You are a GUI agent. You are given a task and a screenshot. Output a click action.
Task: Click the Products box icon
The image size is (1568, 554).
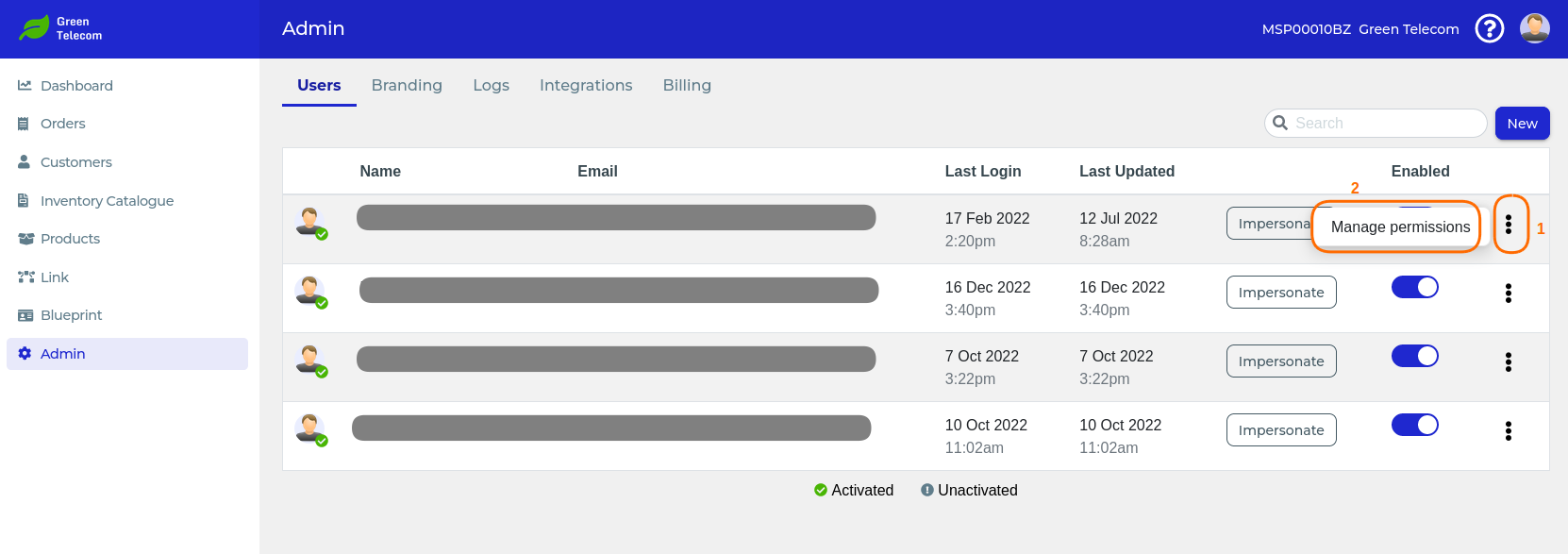point(25,239)
